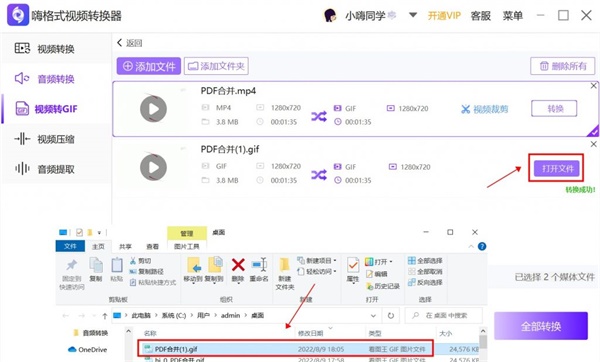Click the Explorer help question mark icon

click(482, 246)
